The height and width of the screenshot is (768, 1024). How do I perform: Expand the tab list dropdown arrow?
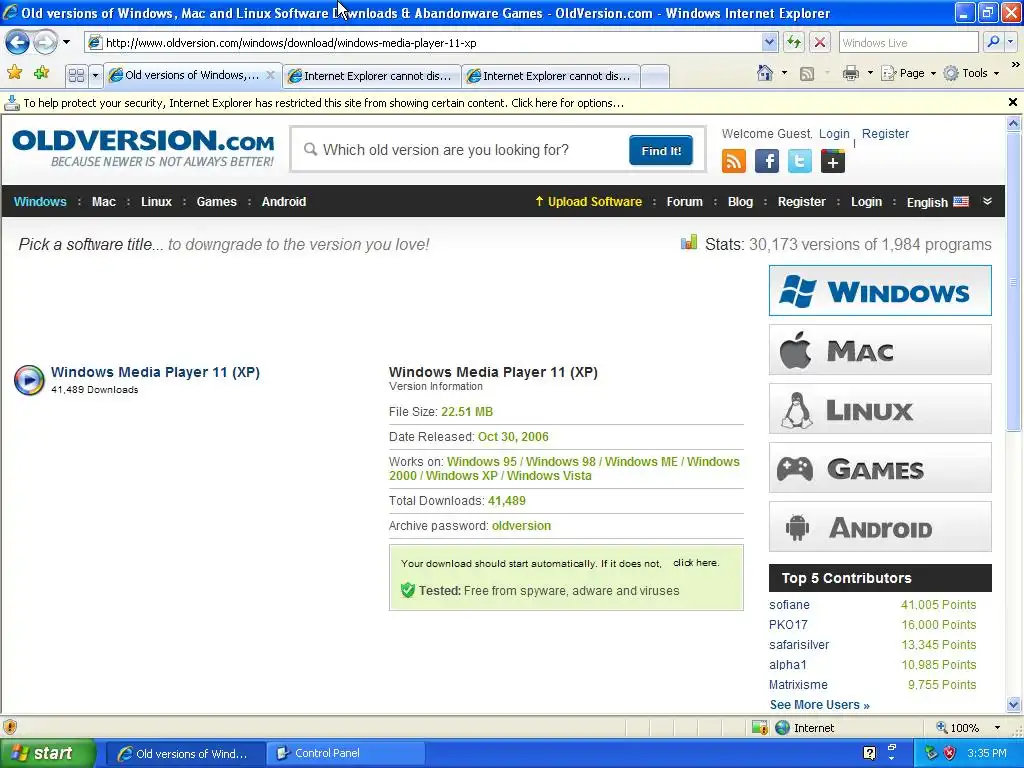tap(95, 76)
